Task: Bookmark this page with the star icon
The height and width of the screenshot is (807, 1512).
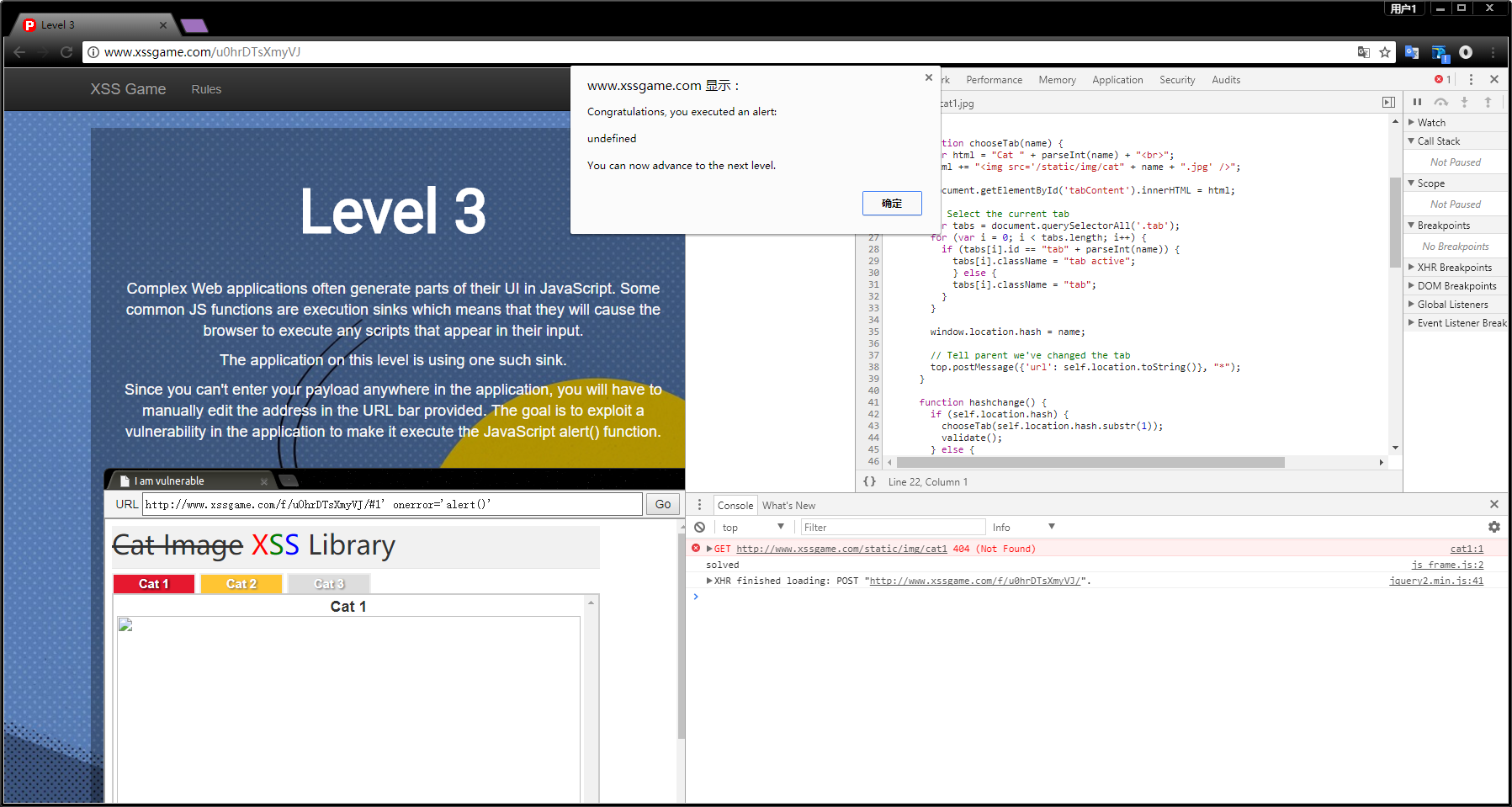Action: (x=1385, y=52)
